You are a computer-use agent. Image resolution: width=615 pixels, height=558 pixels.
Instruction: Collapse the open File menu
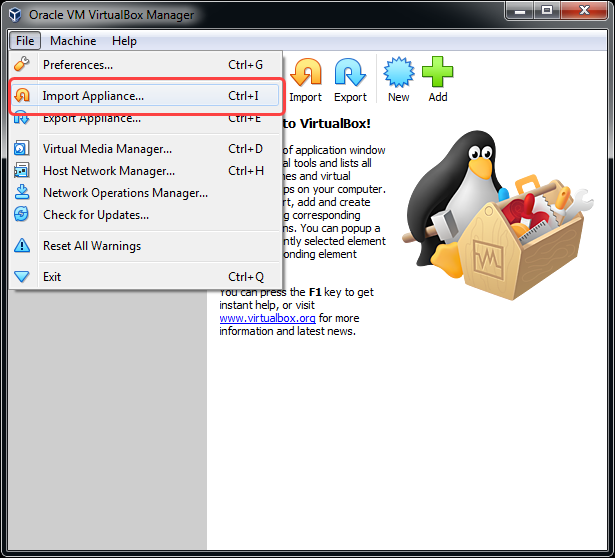[25, 41]
